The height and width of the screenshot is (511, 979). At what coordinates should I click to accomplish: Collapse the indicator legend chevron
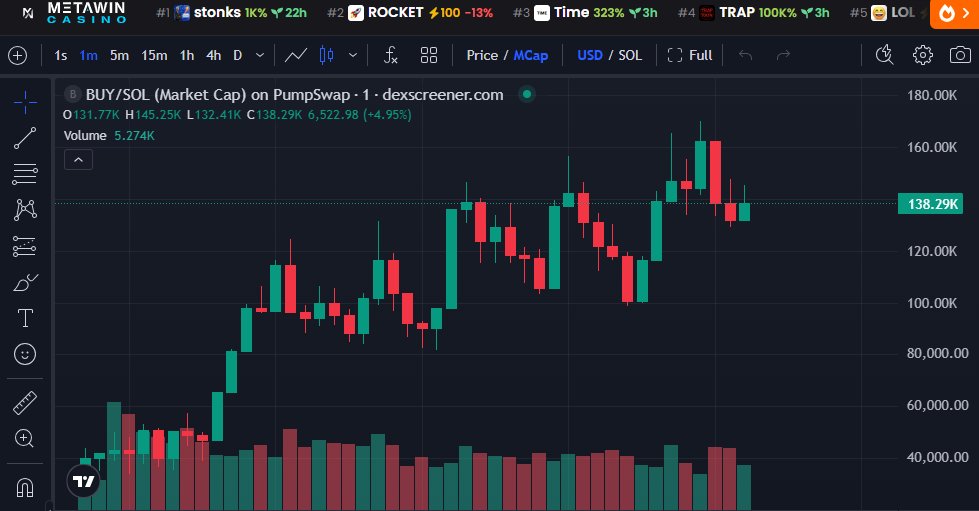(x=79, y=160)
